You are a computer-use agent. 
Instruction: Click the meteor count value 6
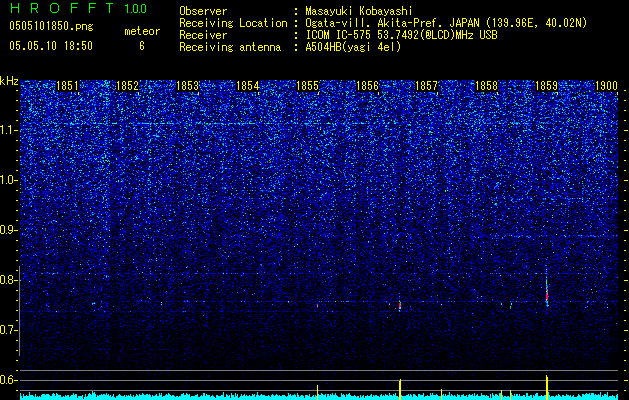[x=142, y=46]
